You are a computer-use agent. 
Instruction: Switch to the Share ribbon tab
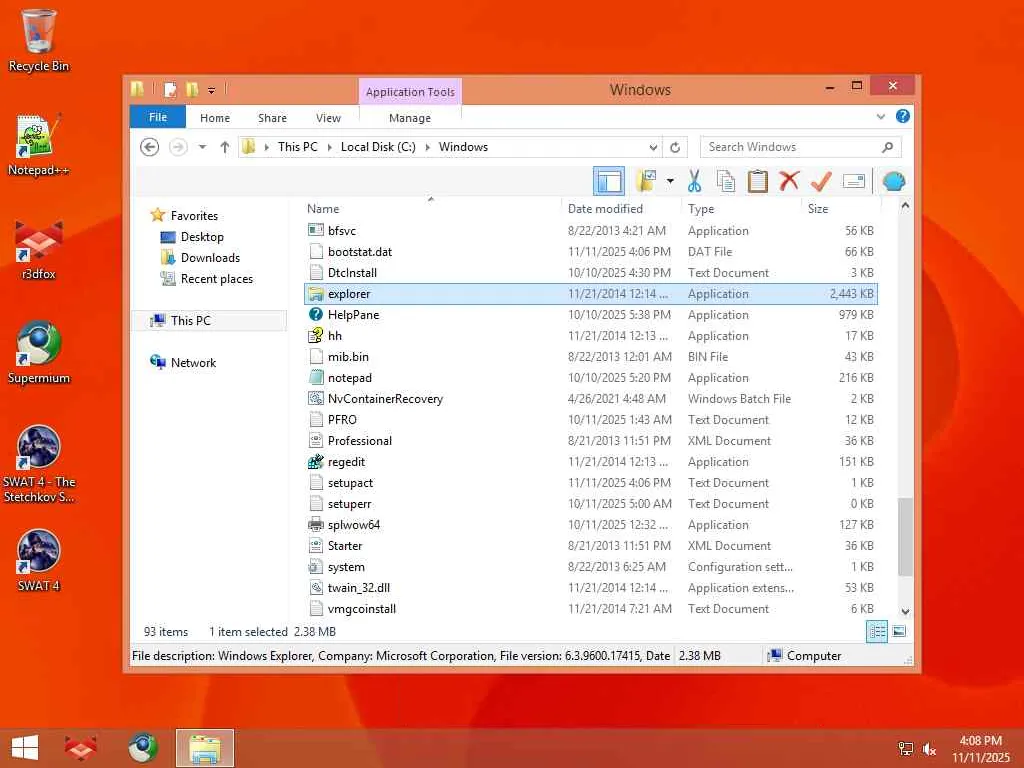272,118
